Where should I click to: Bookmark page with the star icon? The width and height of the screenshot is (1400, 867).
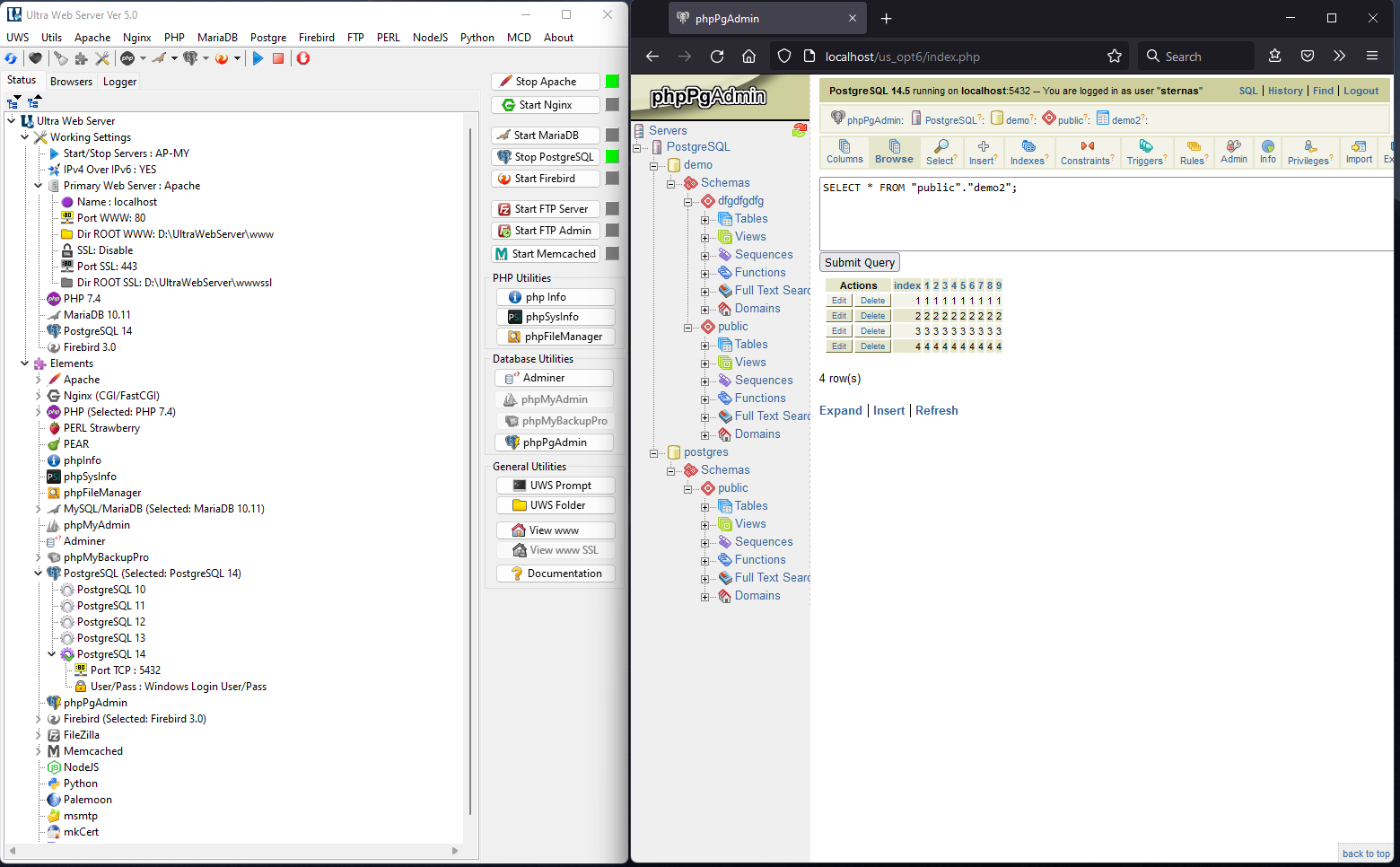coord(1115,57)
